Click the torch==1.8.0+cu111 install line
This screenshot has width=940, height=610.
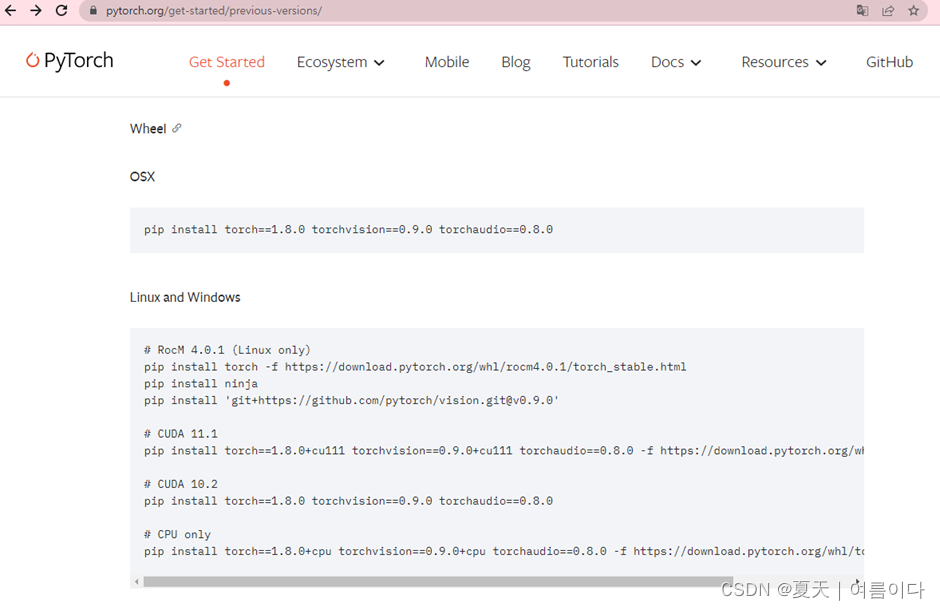pos(504,451)
